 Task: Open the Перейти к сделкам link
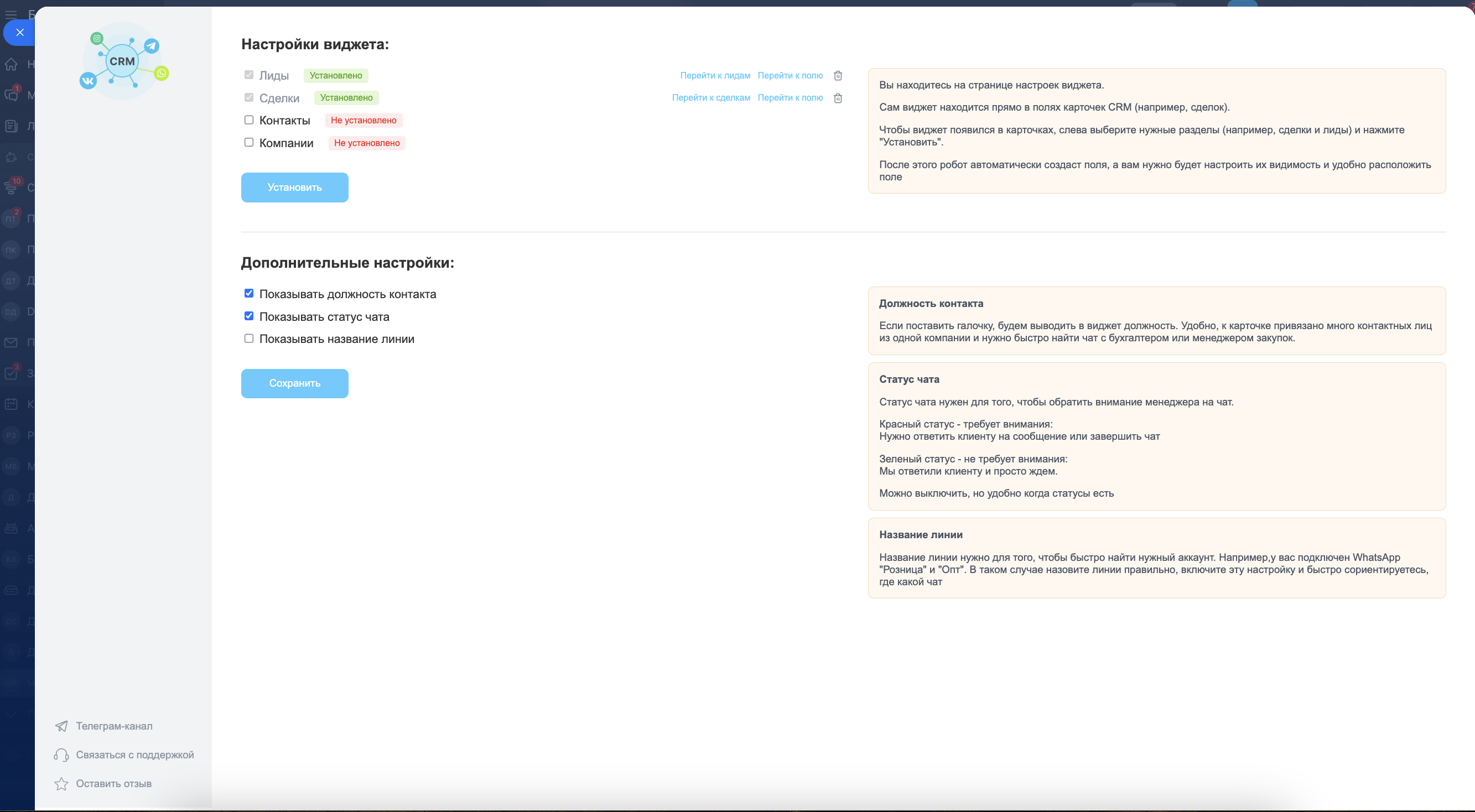click(x=710, y=98)
